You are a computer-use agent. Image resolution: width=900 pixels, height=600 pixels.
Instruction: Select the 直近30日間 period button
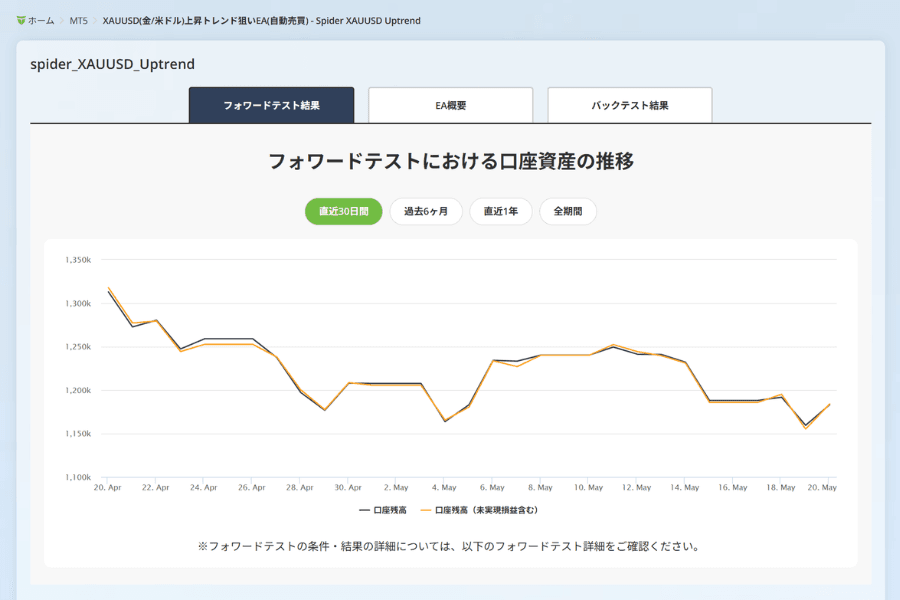tap(343, 211)
